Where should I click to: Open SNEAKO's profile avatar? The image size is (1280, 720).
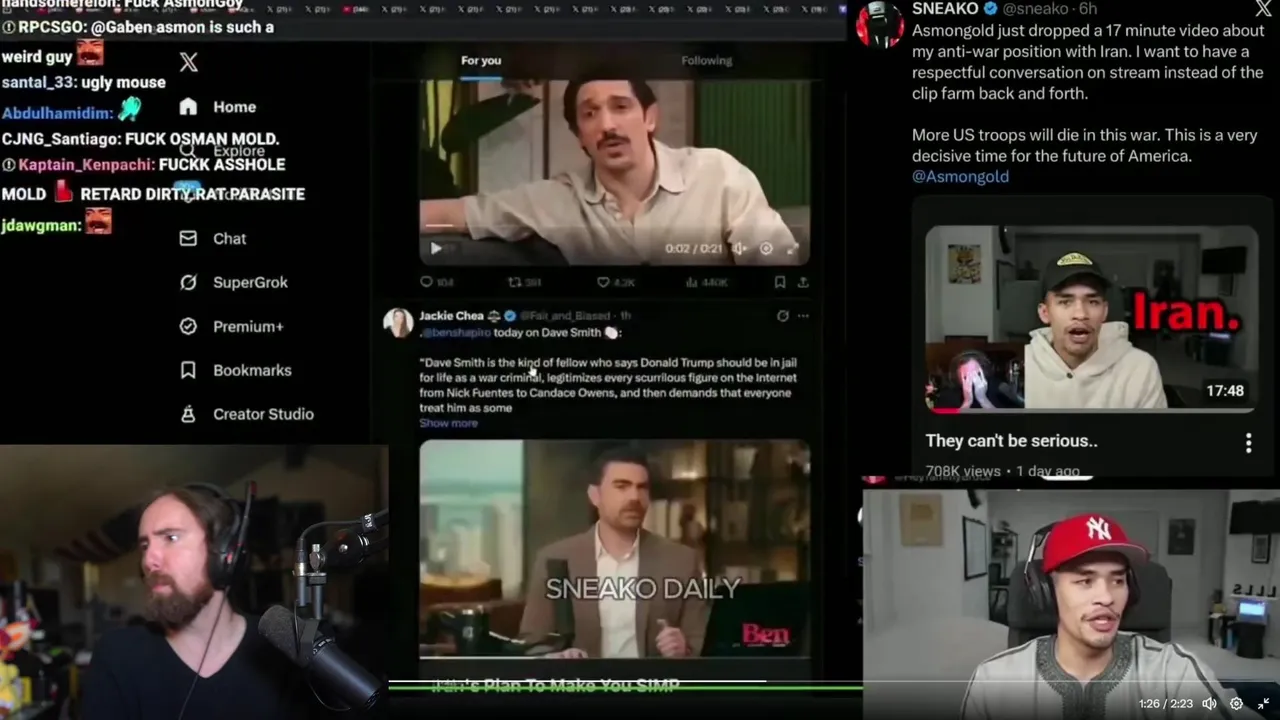(880, 24)
